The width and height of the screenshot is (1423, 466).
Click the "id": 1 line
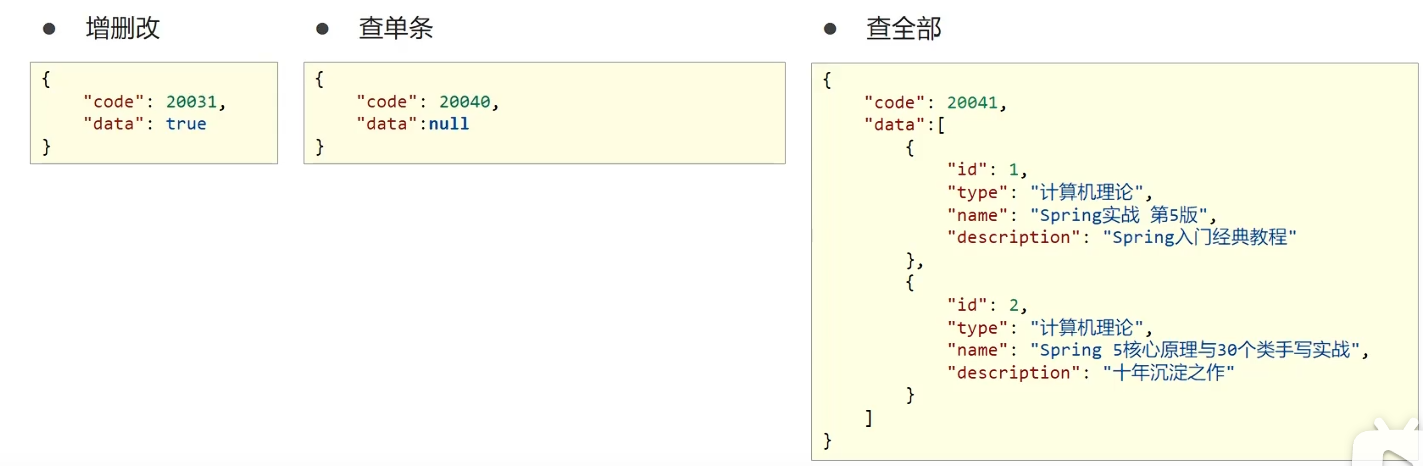pos(987,170)
